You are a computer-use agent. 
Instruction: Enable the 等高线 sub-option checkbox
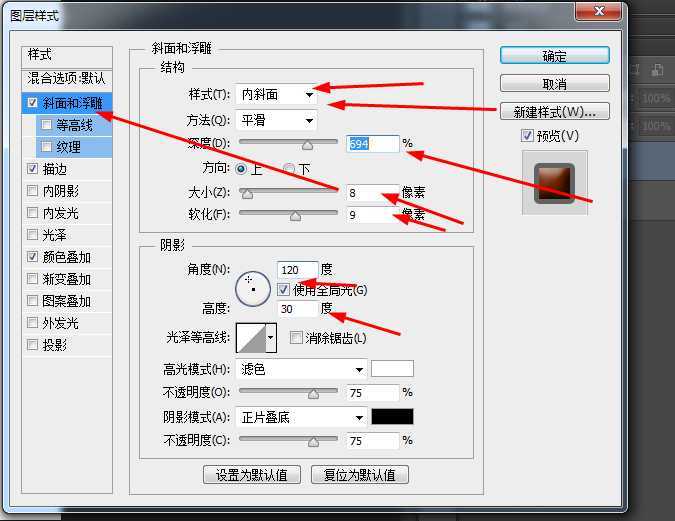tap(47, 125)
